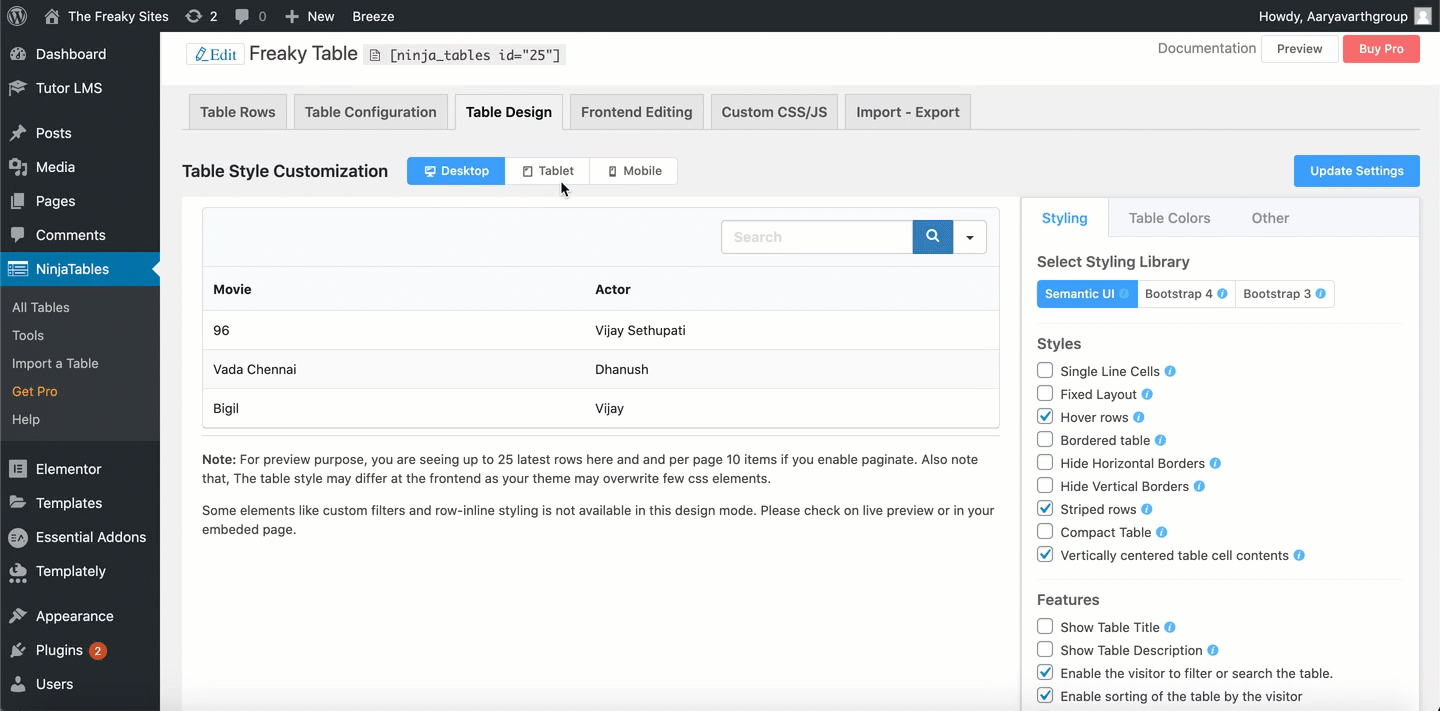Screen dimensions: 1440x711
Task: Click the Essential Addons icon
Action: click(17, 537)
